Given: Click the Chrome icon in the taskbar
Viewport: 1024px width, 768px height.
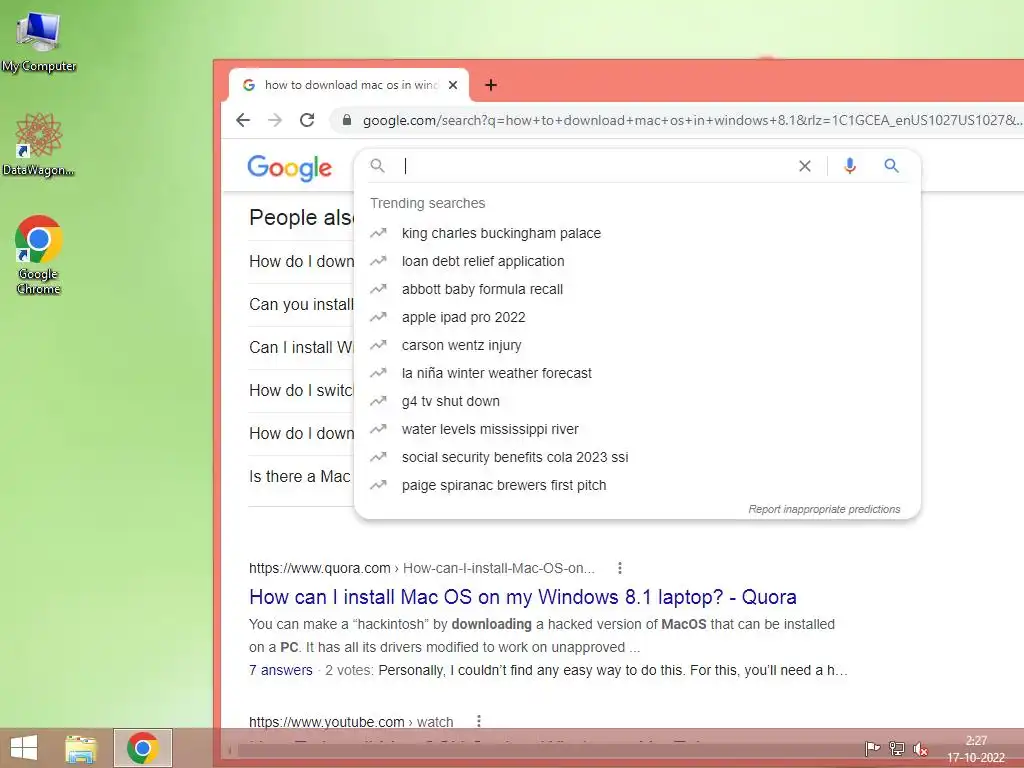Looking at the screenshot, I should (142, 748).
